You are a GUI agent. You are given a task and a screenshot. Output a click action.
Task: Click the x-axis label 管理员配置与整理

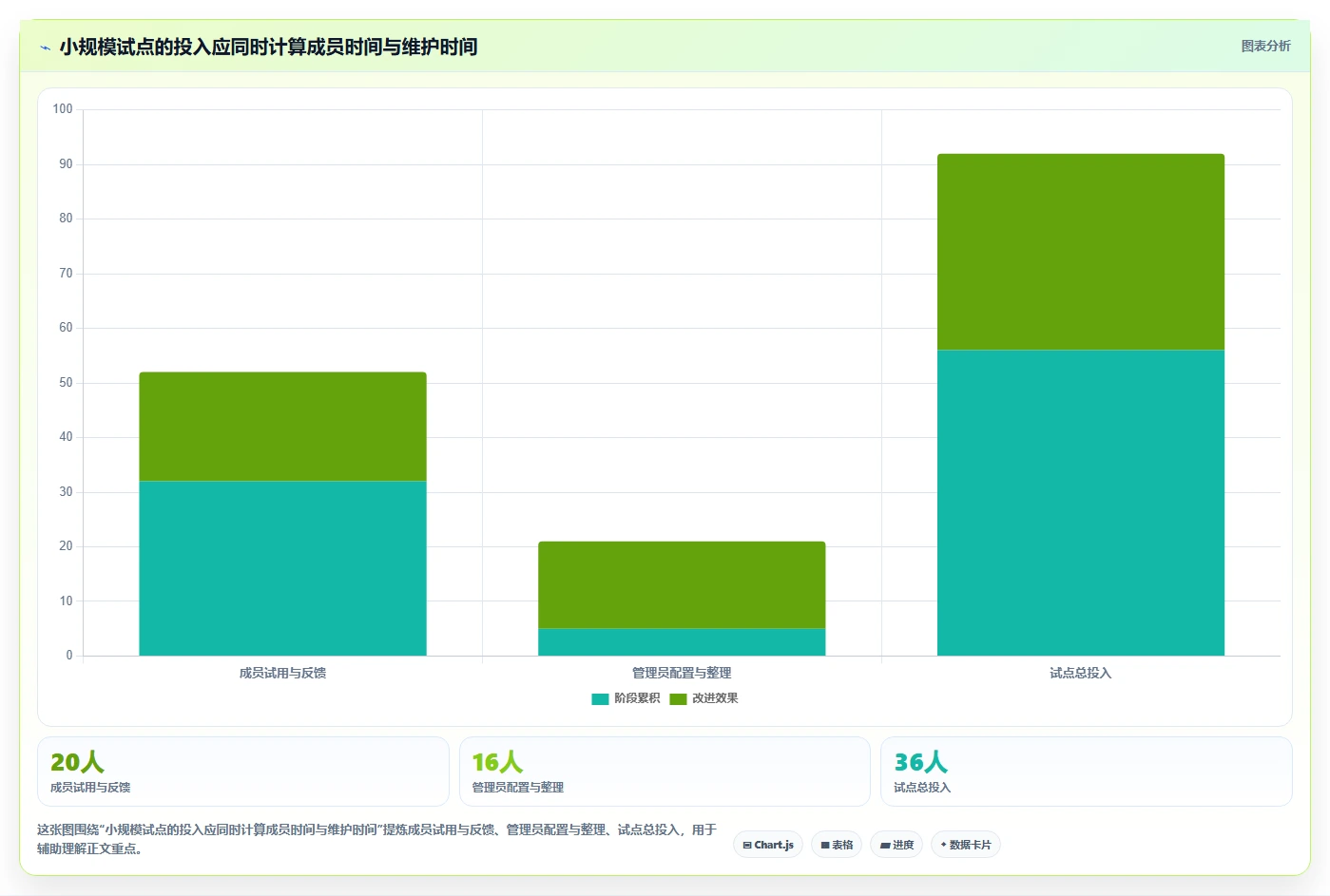pyautogui.click(x=682, y=673)
